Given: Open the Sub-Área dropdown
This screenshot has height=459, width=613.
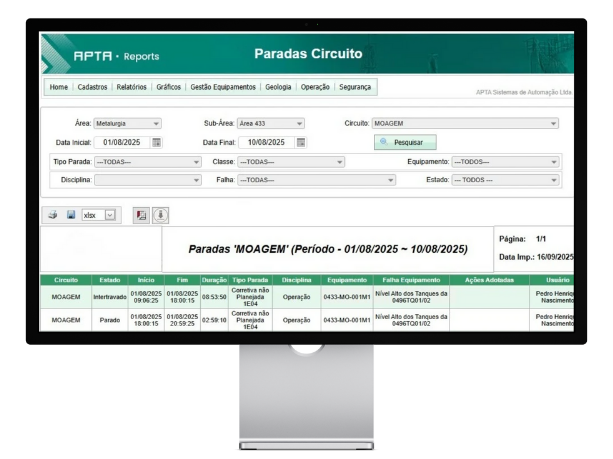Looking at the screenshot, I should [272, 124].
